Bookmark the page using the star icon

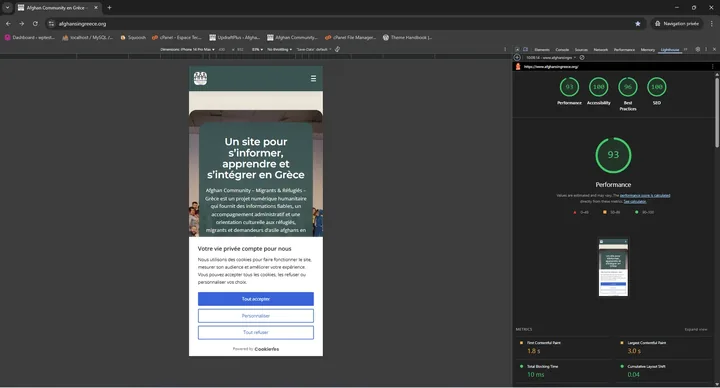[637, 23]
